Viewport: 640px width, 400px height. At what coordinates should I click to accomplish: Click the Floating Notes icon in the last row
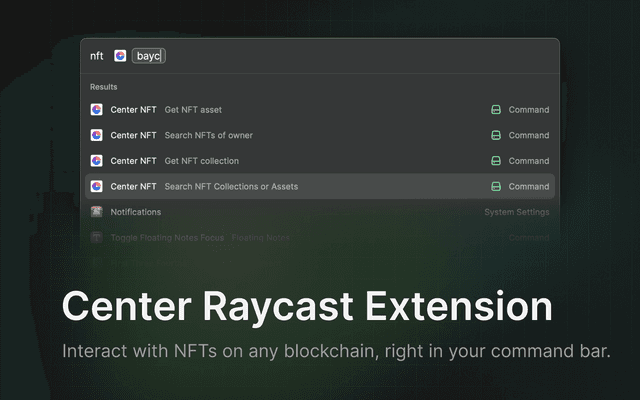[x=97, y=237]
